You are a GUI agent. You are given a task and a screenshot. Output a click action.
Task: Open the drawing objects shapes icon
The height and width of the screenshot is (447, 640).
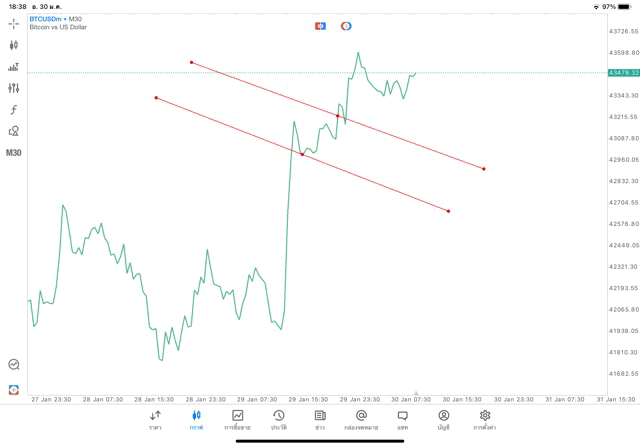[14, 131]
